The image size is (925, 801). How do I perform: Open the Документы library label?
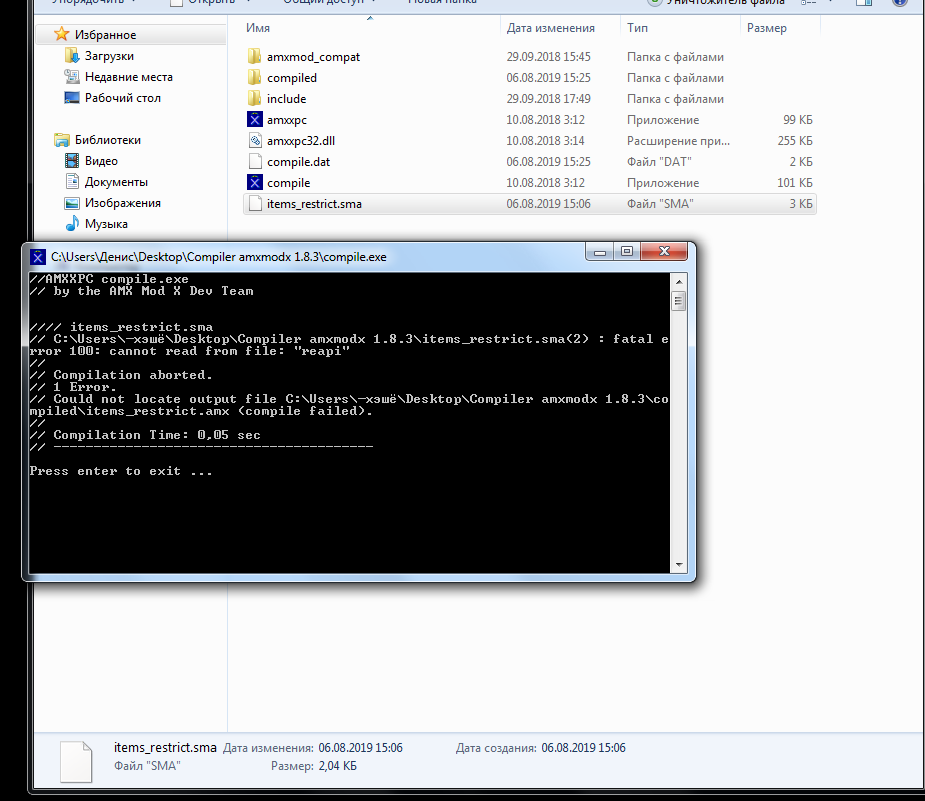pos(116,182)
